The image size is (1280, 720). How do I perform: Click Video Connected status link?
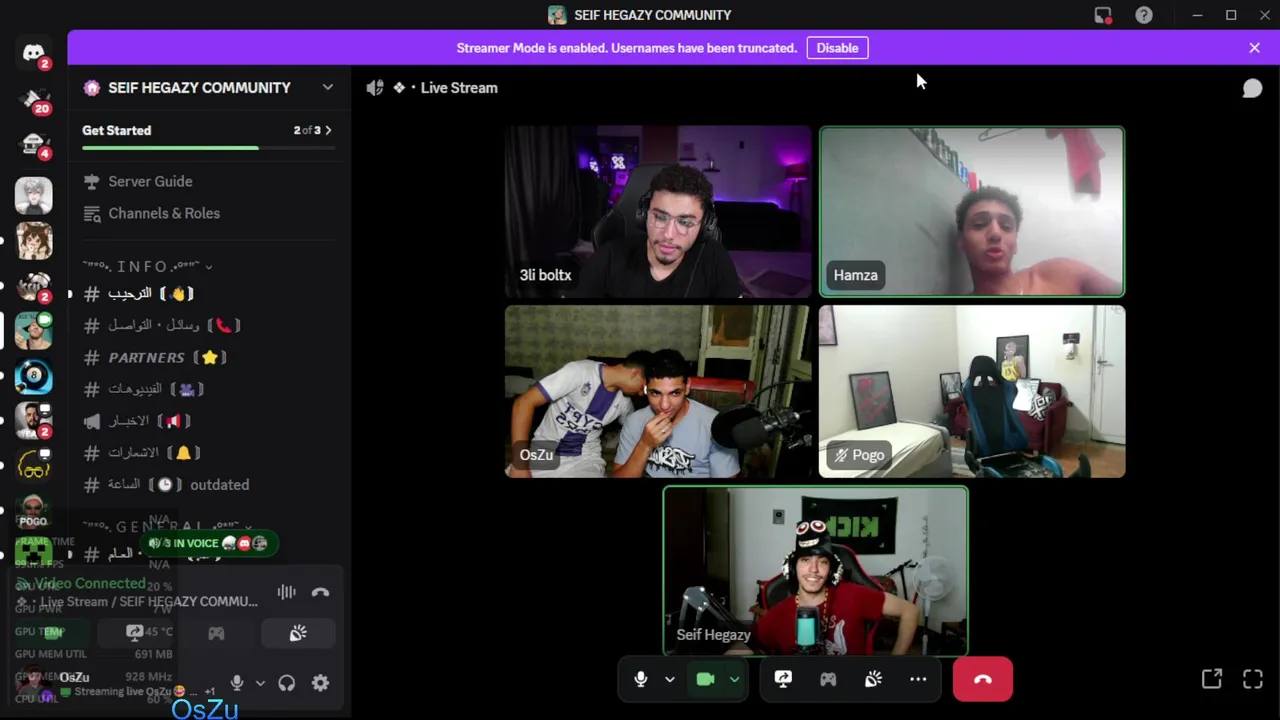tap(91, 583)
